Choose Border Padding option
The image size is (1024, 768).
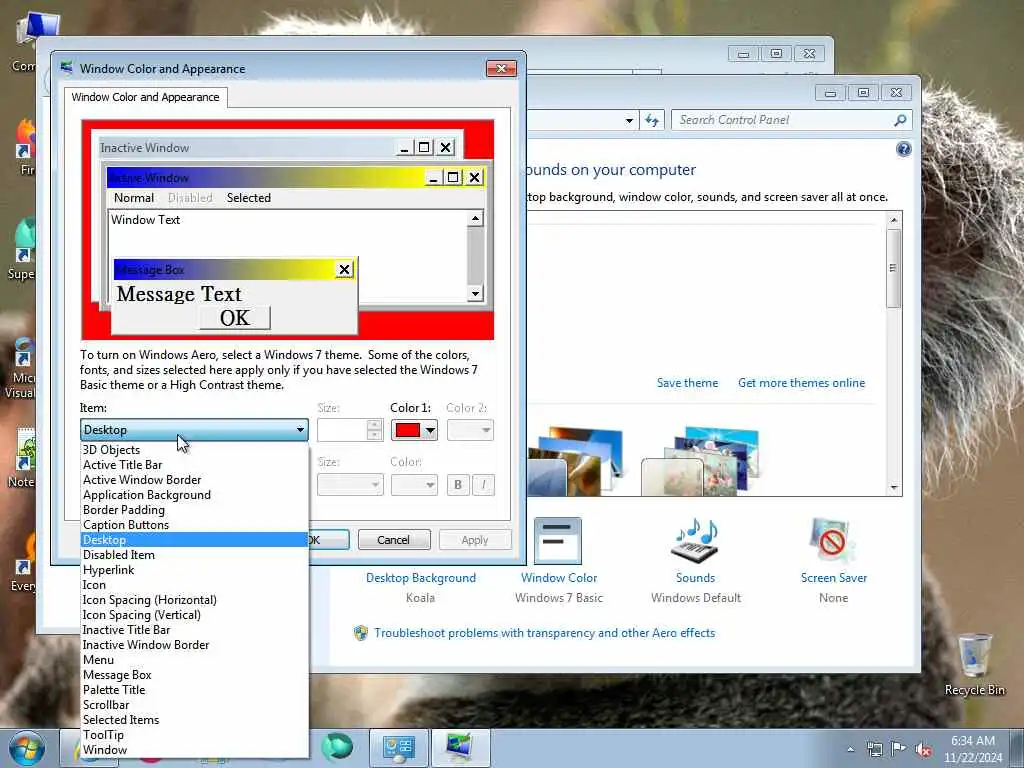click(195, 510)
